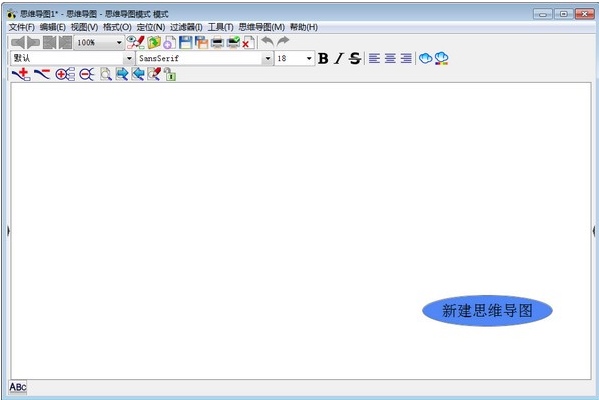This screenshot has height=400, width=599.
Task: Click the Save As double-floppy icon
Action: [x=201, y=42]
